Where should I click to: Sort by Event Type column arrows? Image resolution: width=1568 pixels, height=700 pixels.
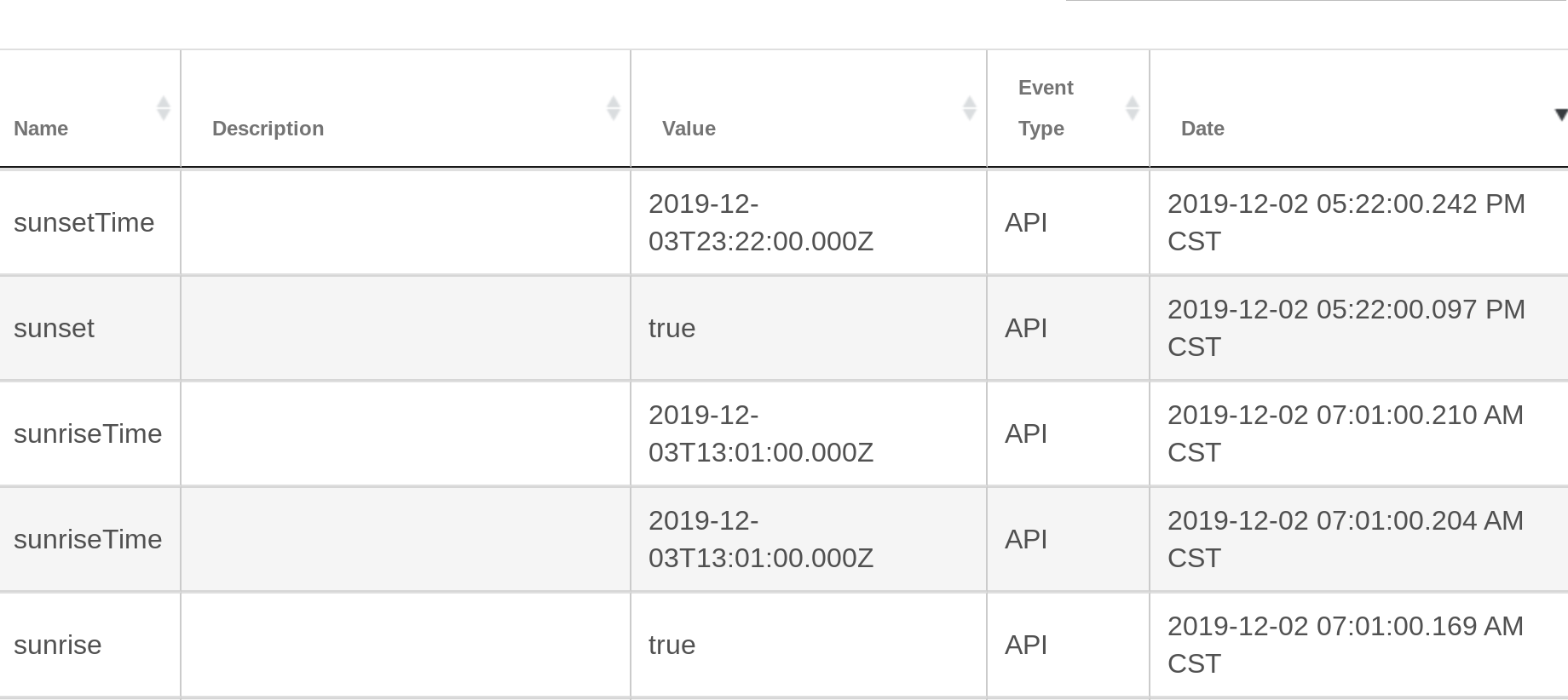(x=1132, y=108)
